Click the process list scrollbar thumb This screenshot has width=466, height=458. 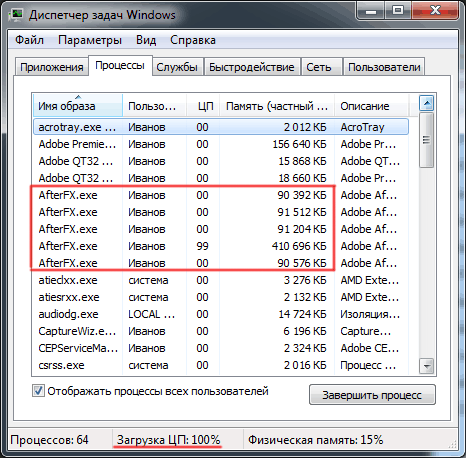pos(427,140)
